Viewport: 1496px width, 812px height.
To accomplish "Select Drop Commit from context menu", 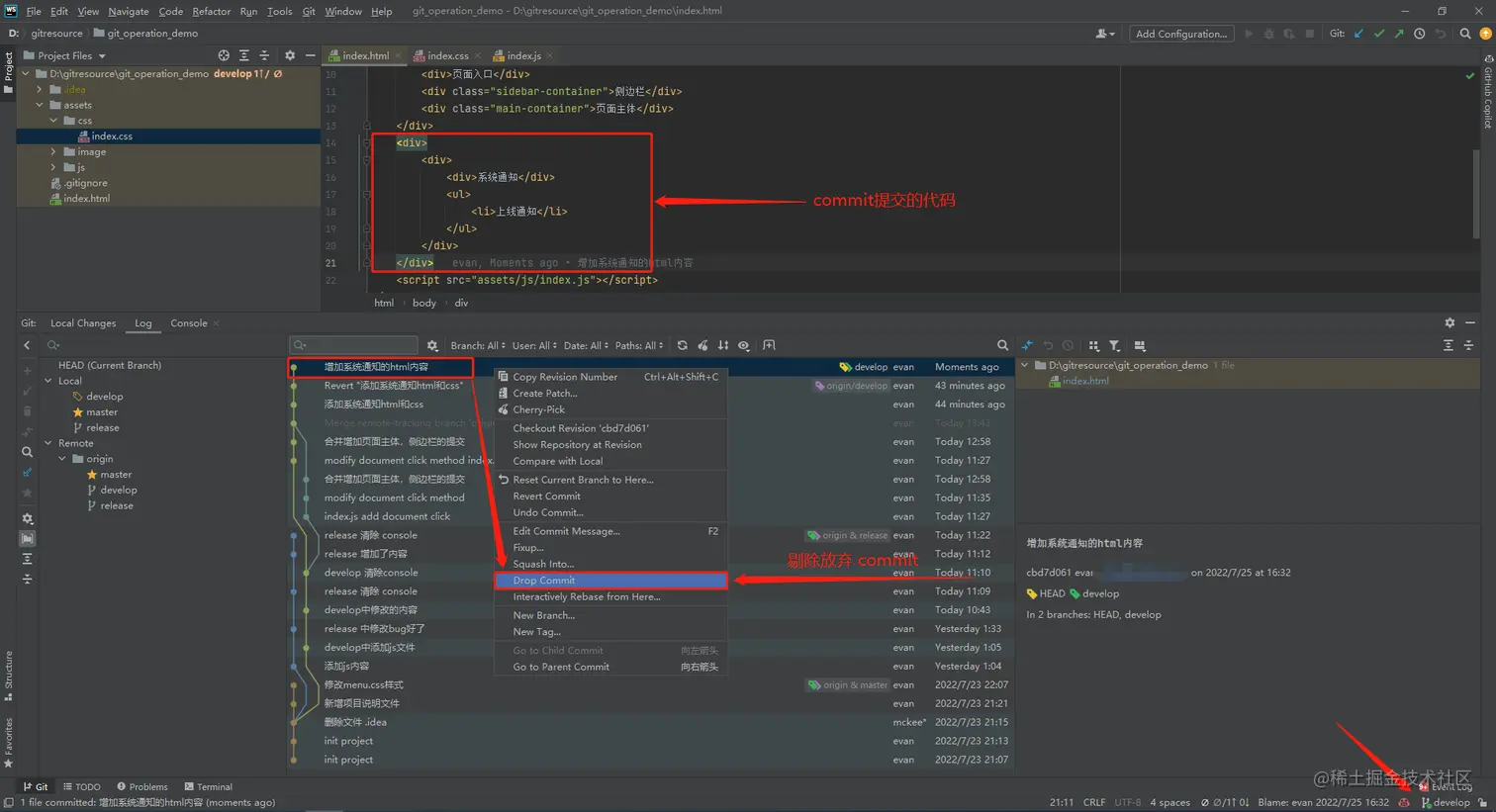I will tap(543, 581).
